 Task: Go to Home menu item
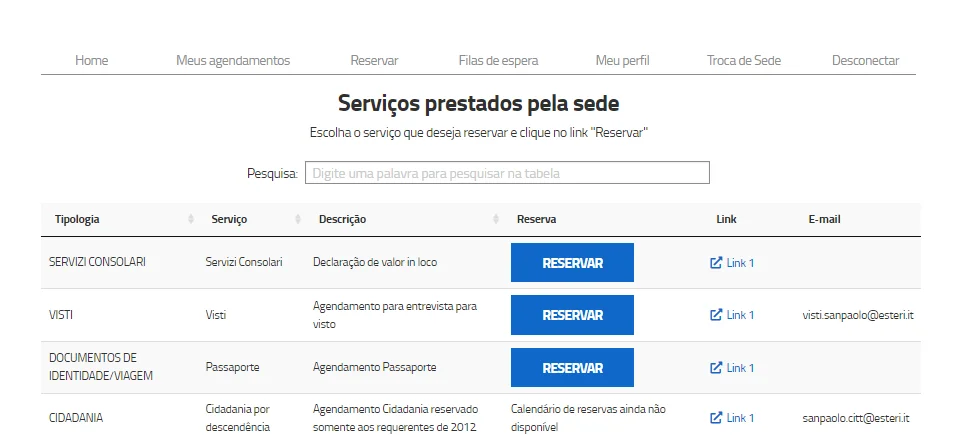coord(91,60)
